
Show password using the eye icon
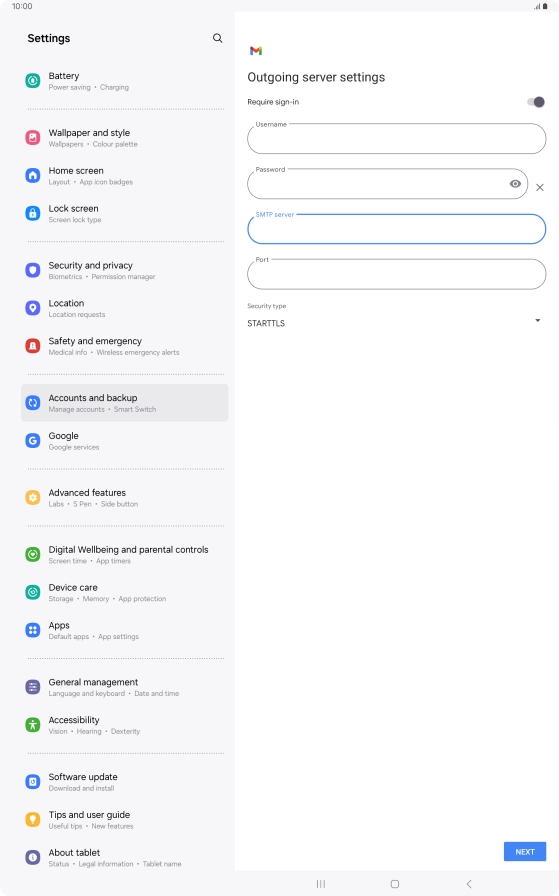click(515, 184)
